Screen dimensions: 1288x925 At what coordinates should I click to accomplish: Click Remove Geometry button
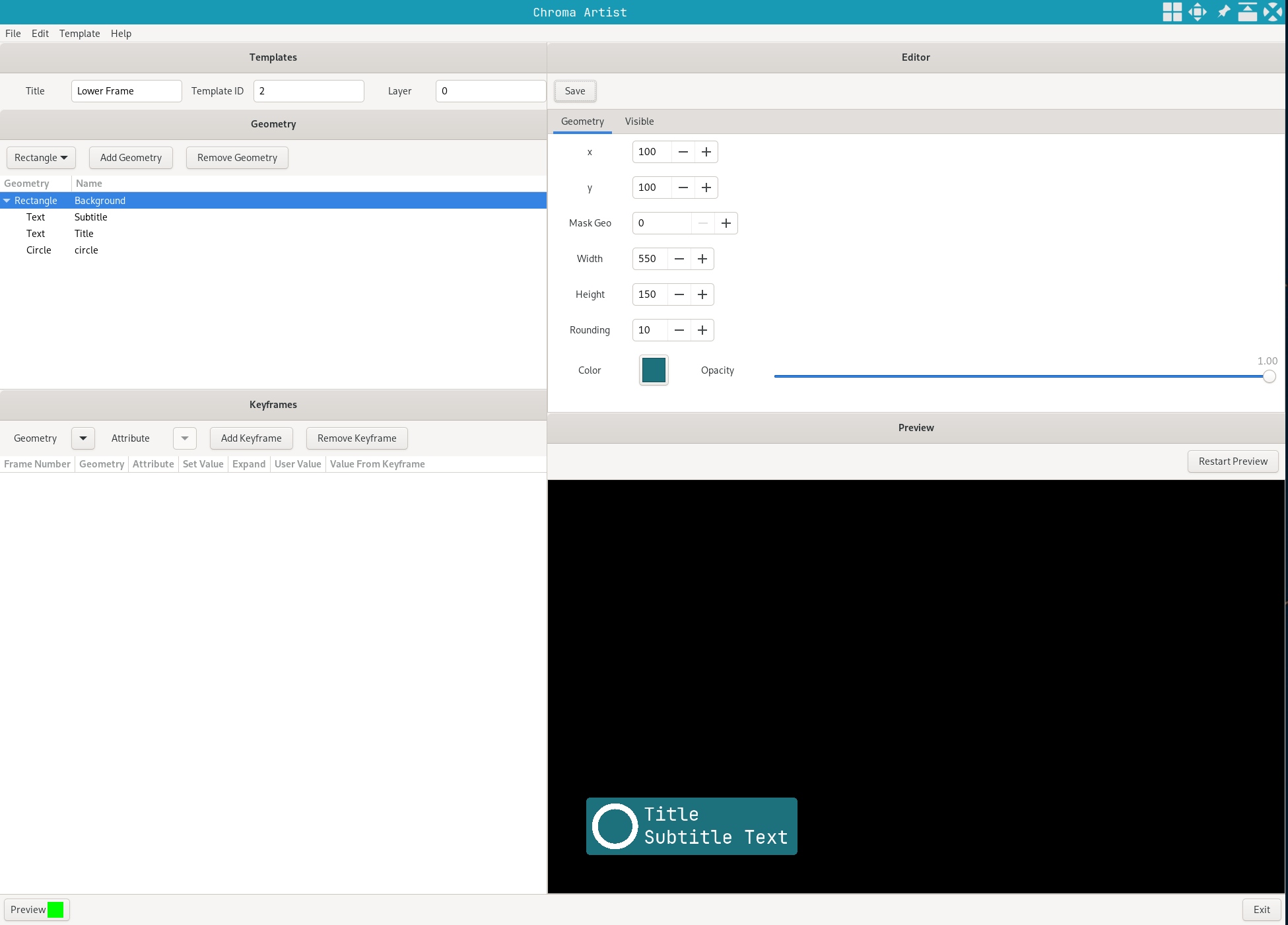click(x=237, y=158)
